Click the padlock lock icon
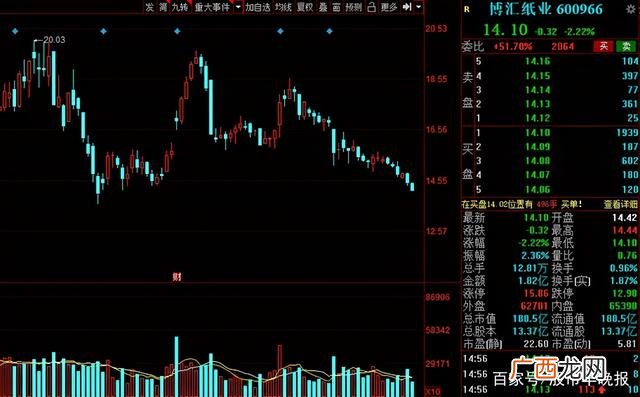640x397 pixels. 371,7
